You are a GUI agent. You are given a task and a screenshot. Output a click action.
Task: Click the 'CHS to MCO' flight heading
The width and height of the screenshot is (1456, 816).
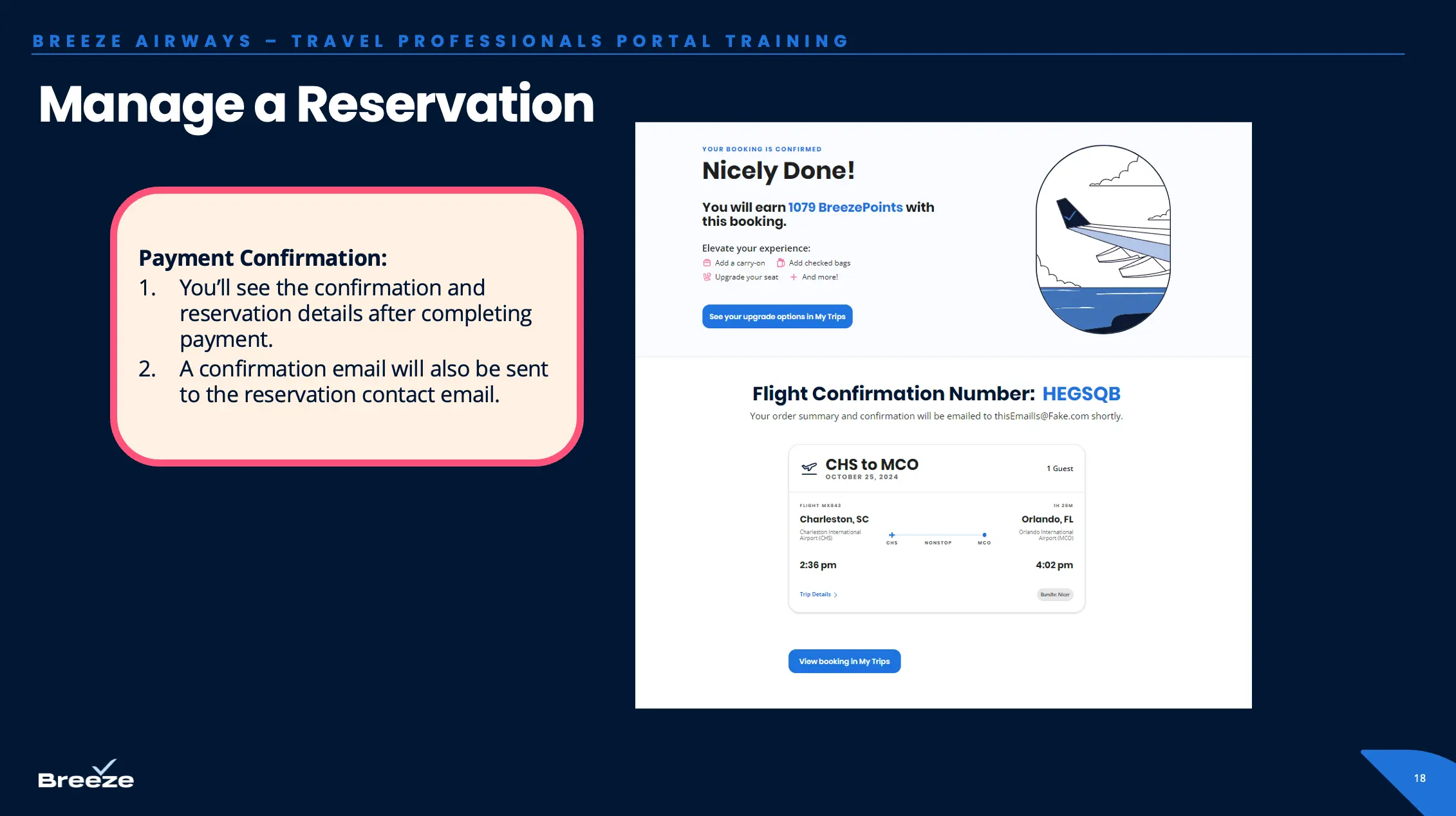[872, 465]
